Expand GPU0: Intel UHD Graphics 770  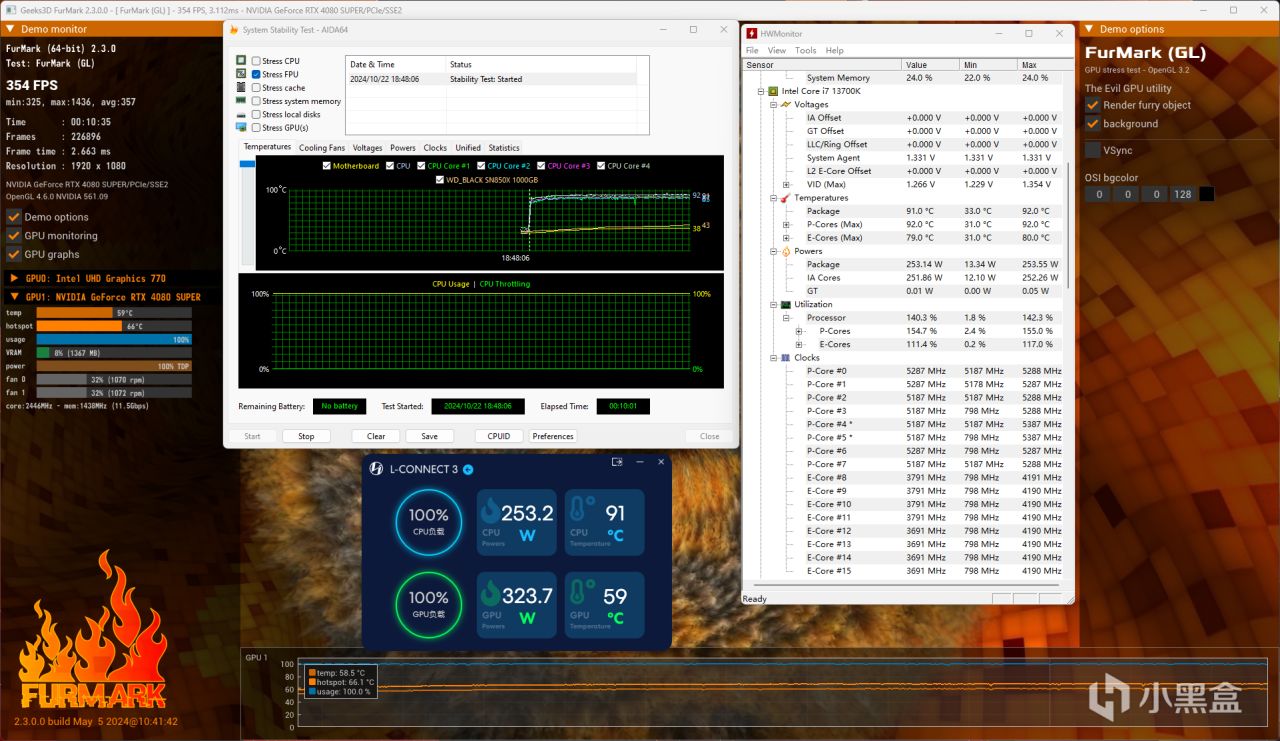[15, 279]
